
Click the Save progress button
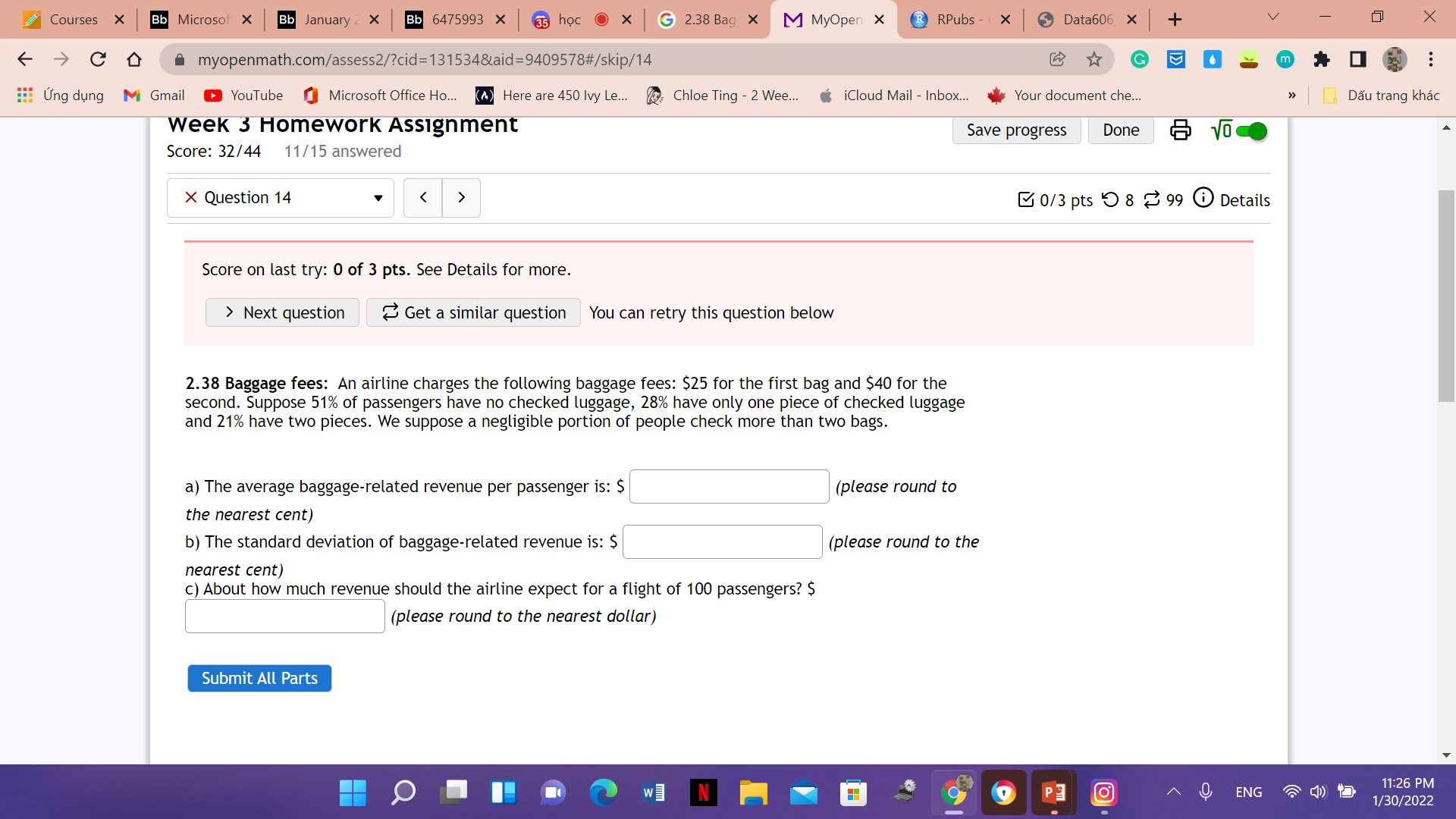[1016, 130]
